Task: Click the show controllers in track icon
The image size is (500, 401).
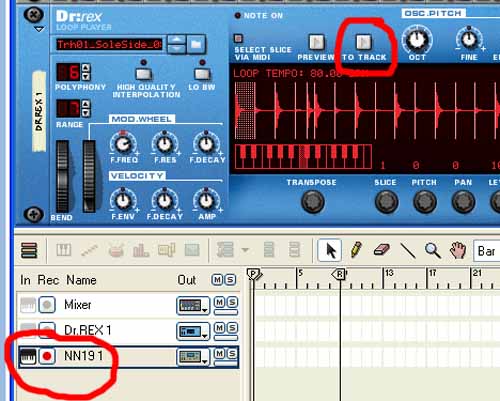Action: pos(225,250)
